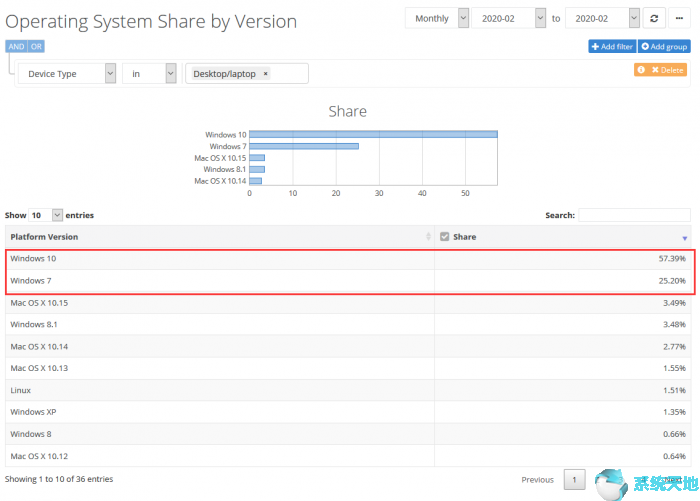Screen dimensions: 700x501
Task: Click the Delete filter button
Action: (x=667, y=70)
